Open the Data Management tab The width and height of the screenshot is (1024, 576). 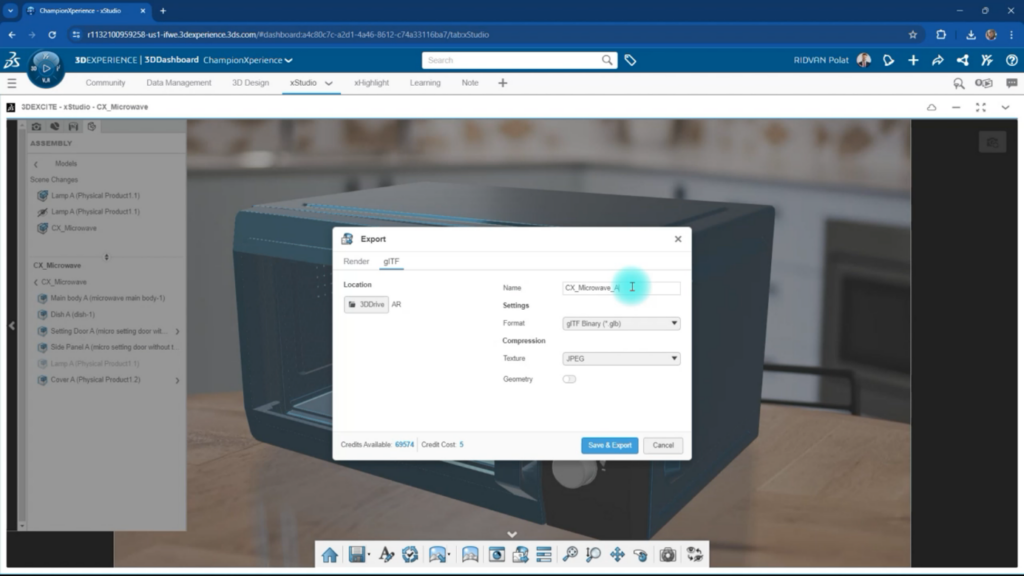point(179,83)
